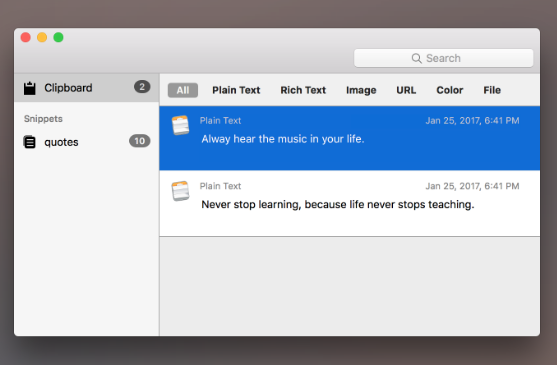Viewport: 557px width, 365px height.
Task: Click the Clipboard icon in sidebar
Action: 29,88
